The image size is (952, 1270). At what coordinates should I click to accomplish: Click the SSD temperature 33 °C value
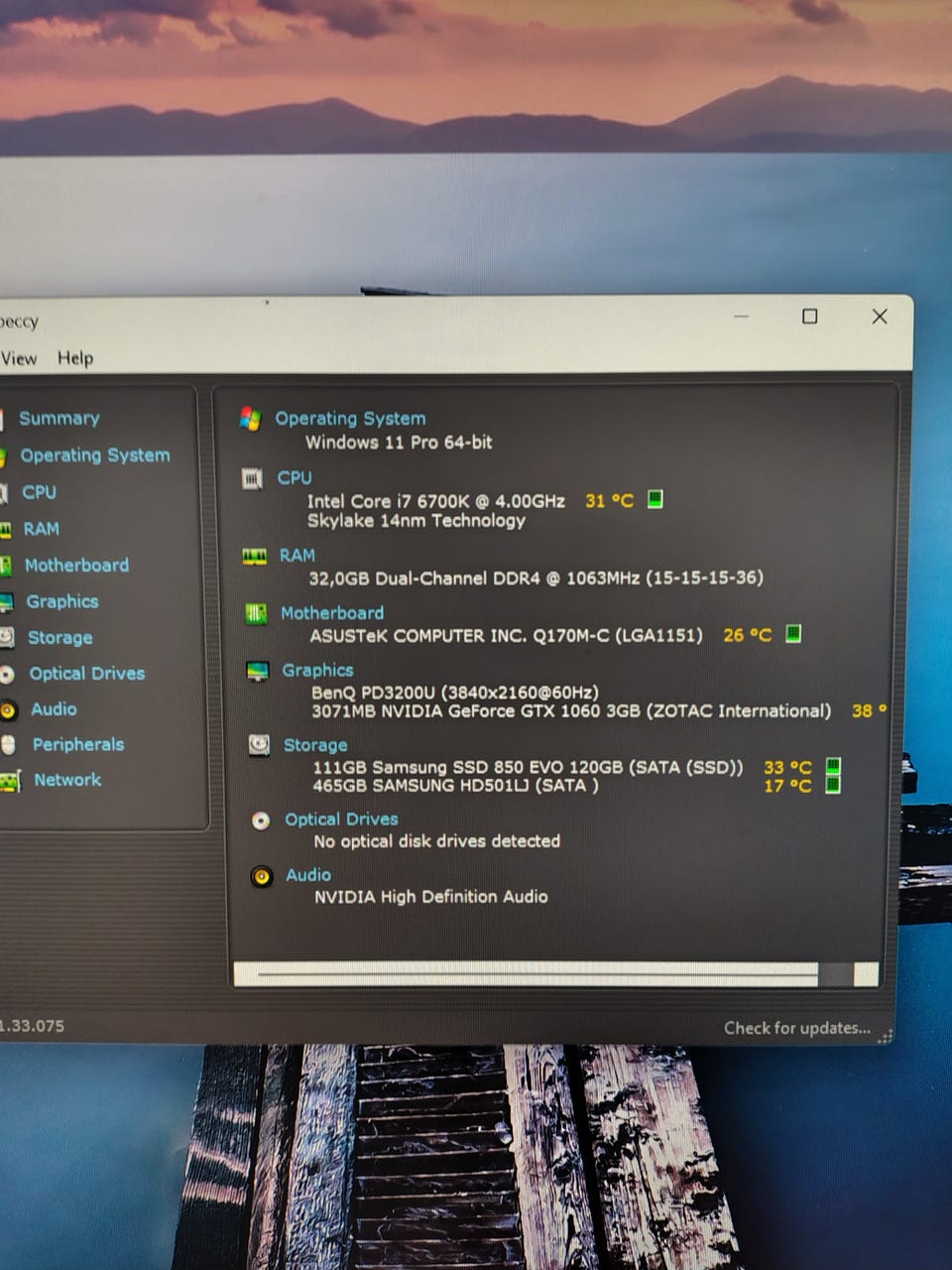point(787,767)
